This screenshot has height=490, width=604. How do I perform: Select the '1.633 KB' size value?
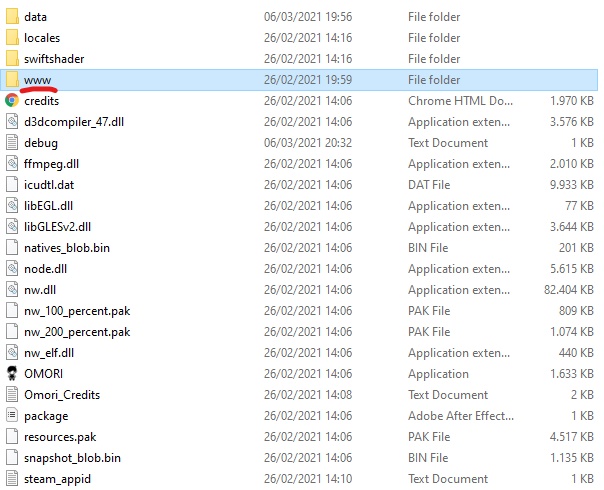572,374
